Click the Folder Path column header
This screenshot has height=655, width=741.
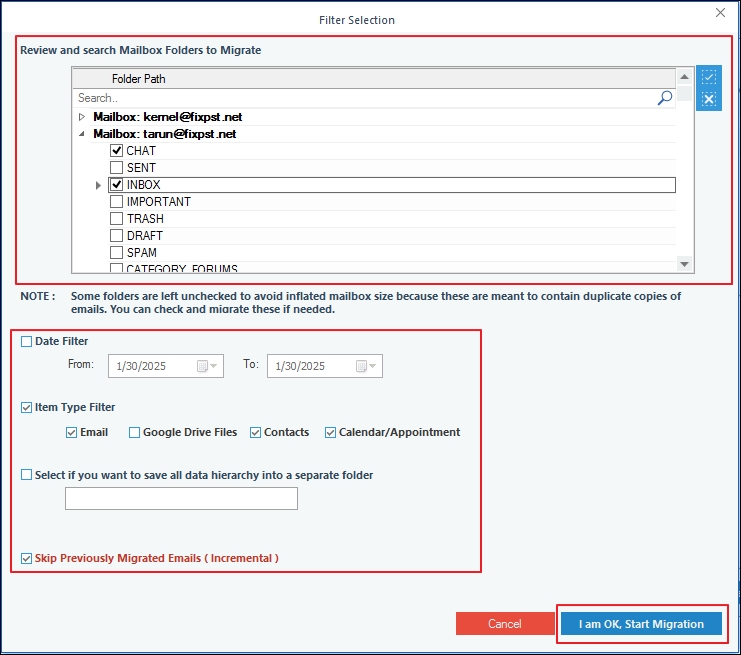[x=374, y=78]
